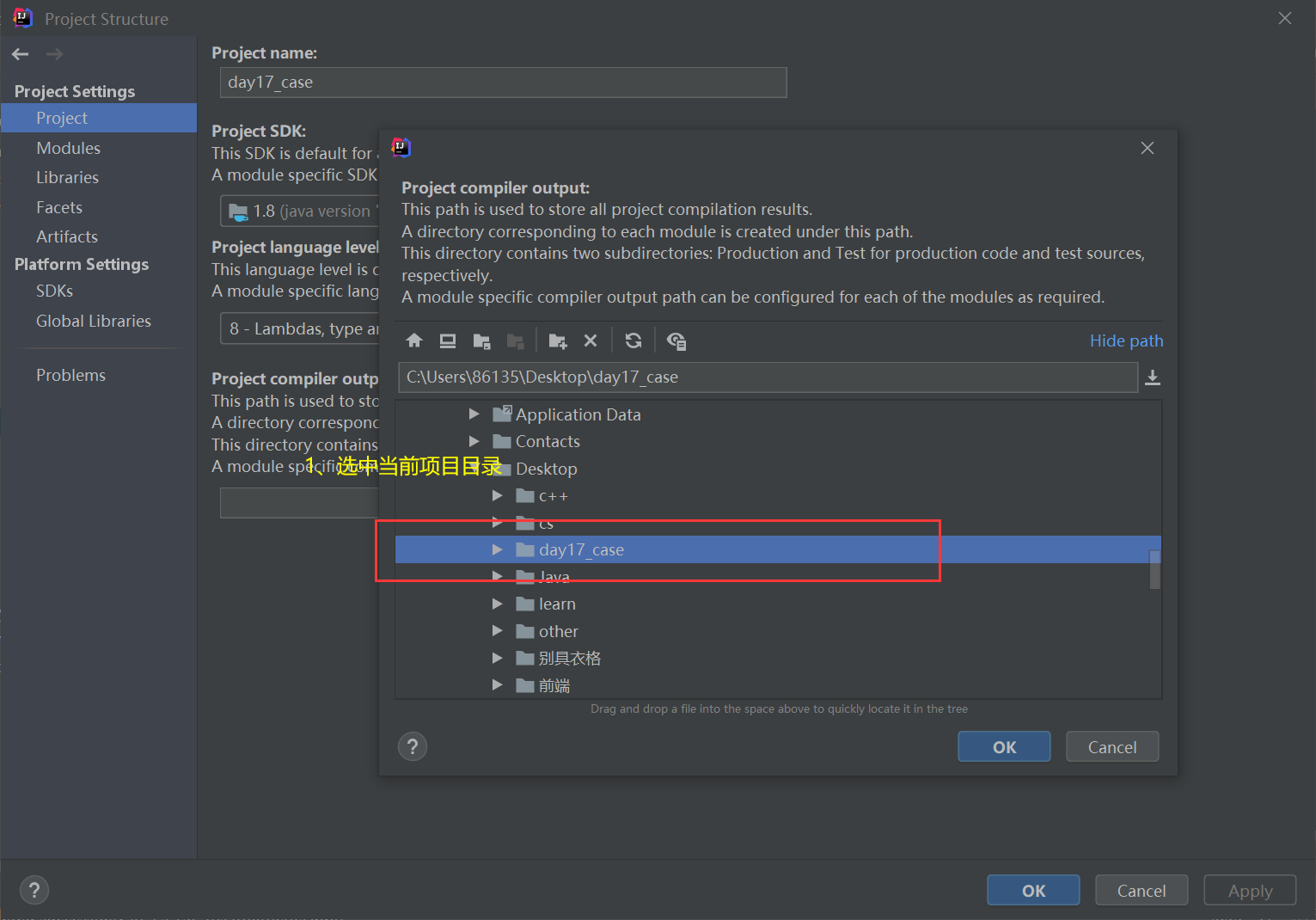Image resolution: width=1316 pixels, height=920 pixels.
Task: Expand the 别具衣格 folder node
Action: pyautogui.click(x=497, y=659)
